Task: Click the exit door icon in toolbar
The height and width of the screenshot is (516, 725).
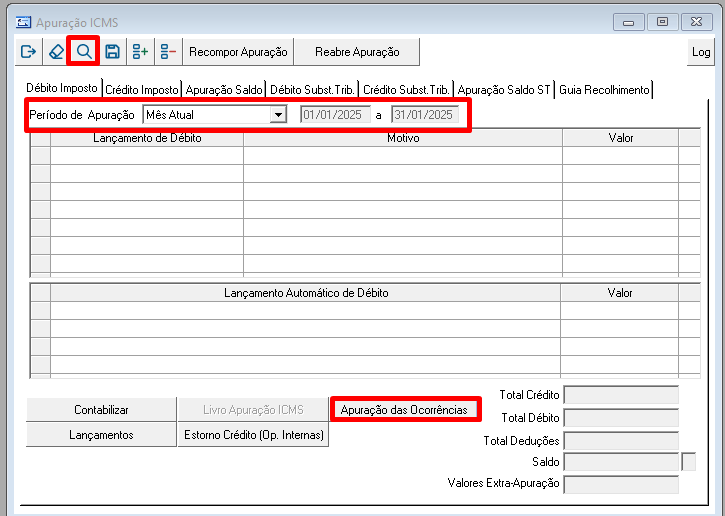Action: (x=28, y=51)
